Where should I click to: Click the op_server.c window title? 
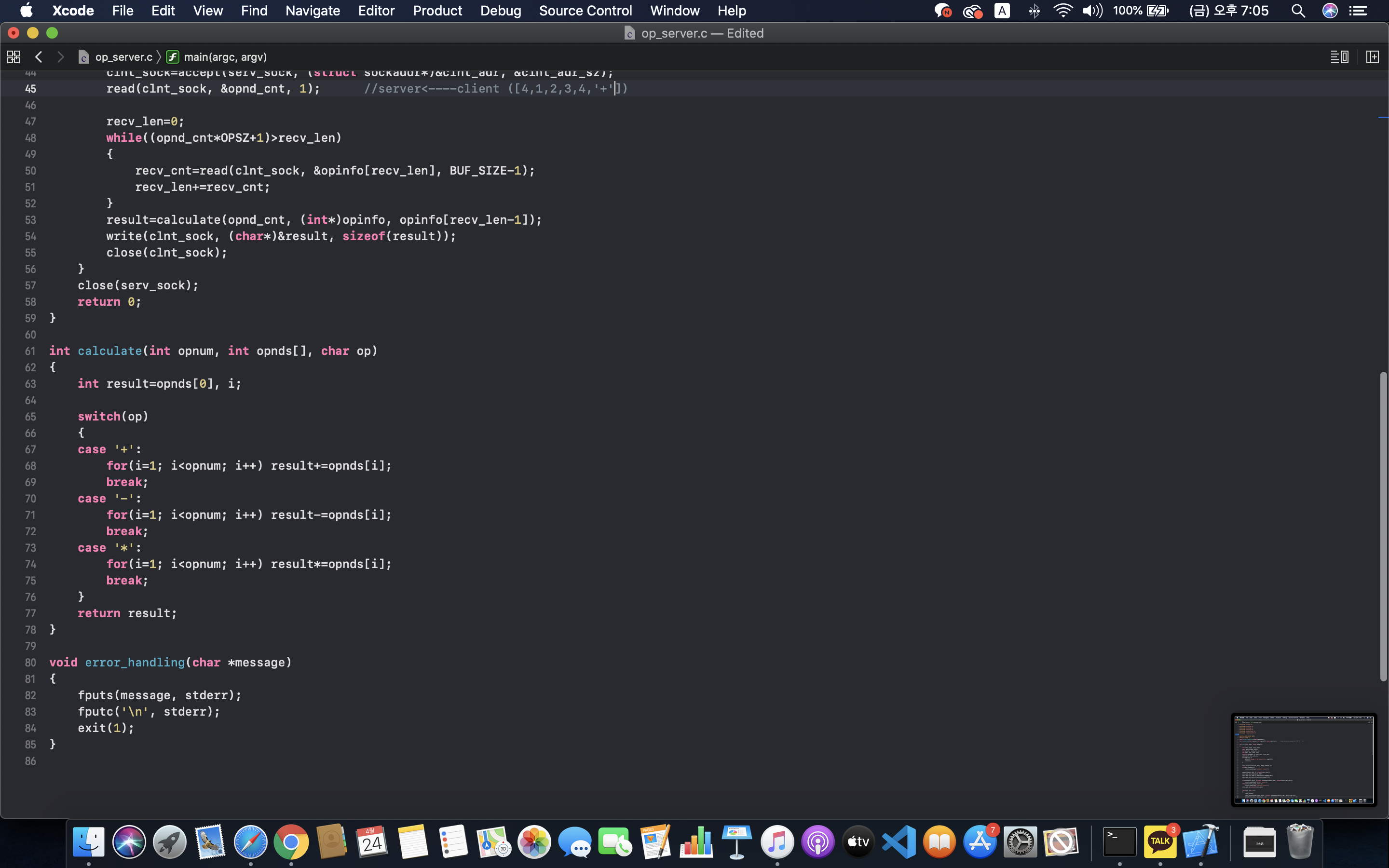click(701, 33)
